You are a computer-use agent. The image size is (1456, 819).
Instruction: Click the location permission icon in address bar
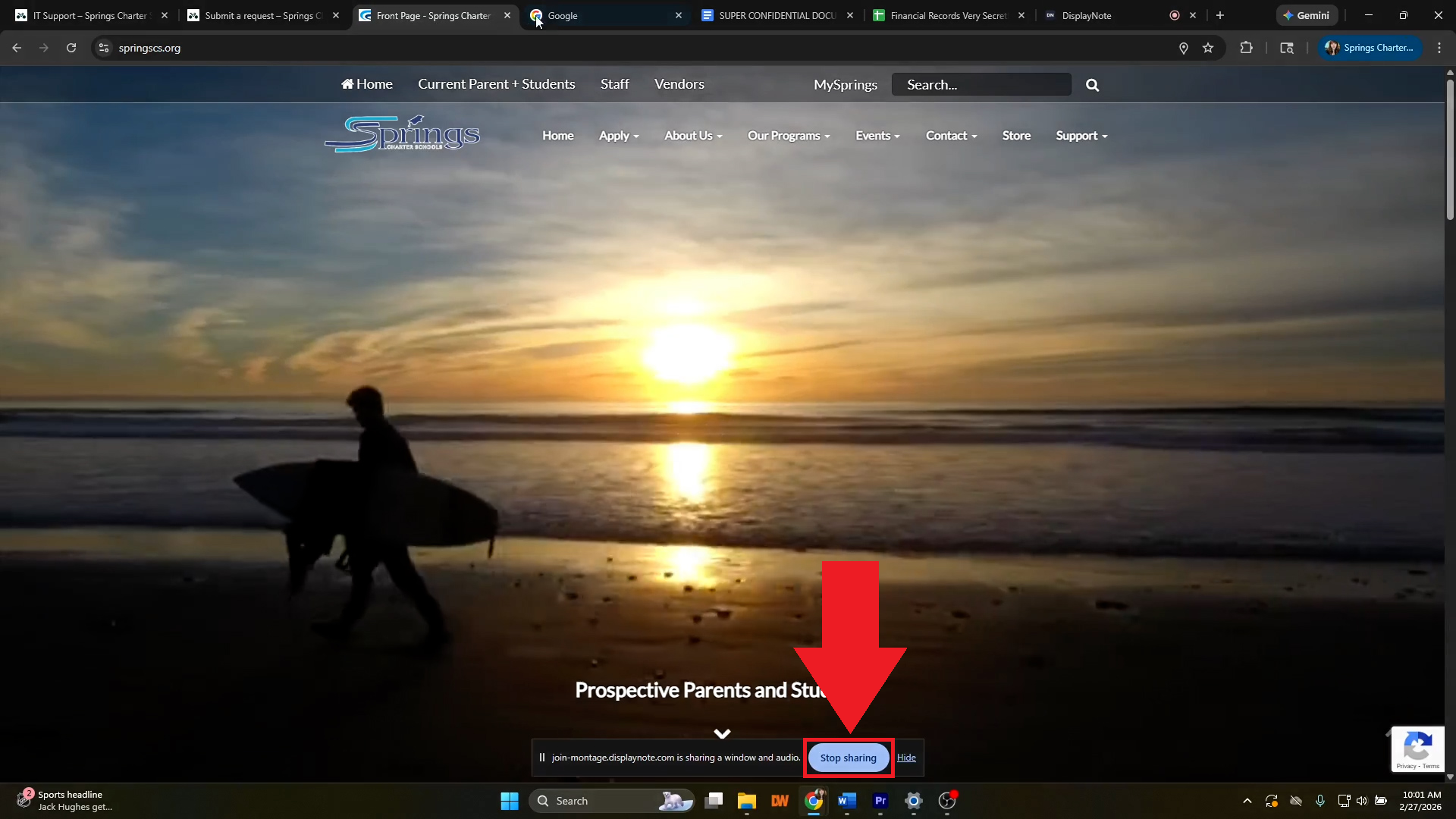(x=1183, y=48)
